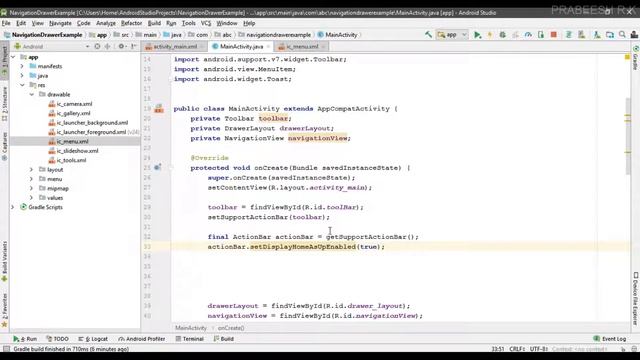Open Terminal tool window
640x360 pixels.
coord(189,339)
